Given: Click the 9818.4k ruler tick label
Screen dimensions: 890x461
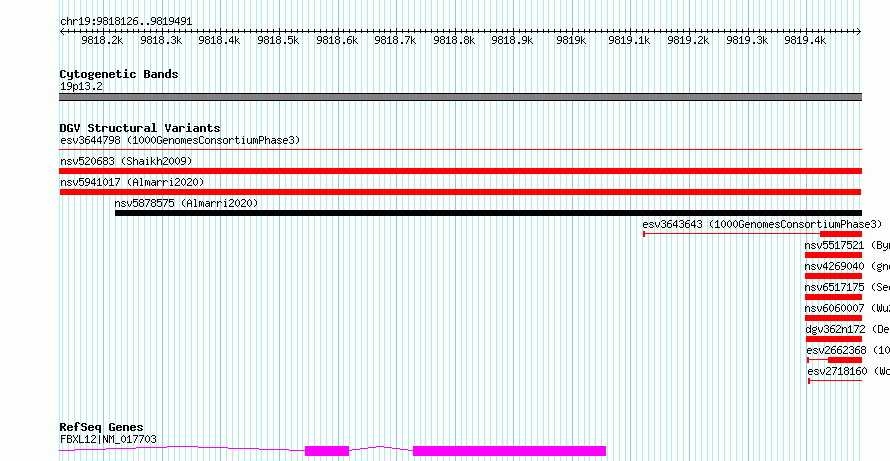Looking at the screenshot, I should click(219, 40).
